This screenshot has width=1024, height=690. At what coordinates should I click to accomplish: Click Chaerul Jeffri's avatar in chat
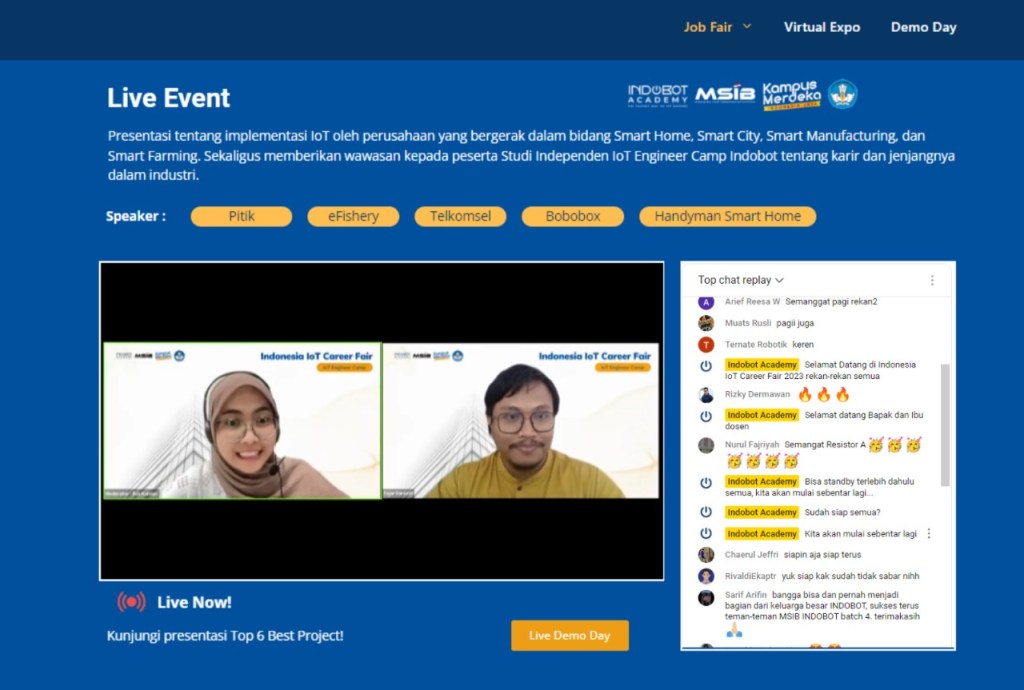[x=705, y=554]
